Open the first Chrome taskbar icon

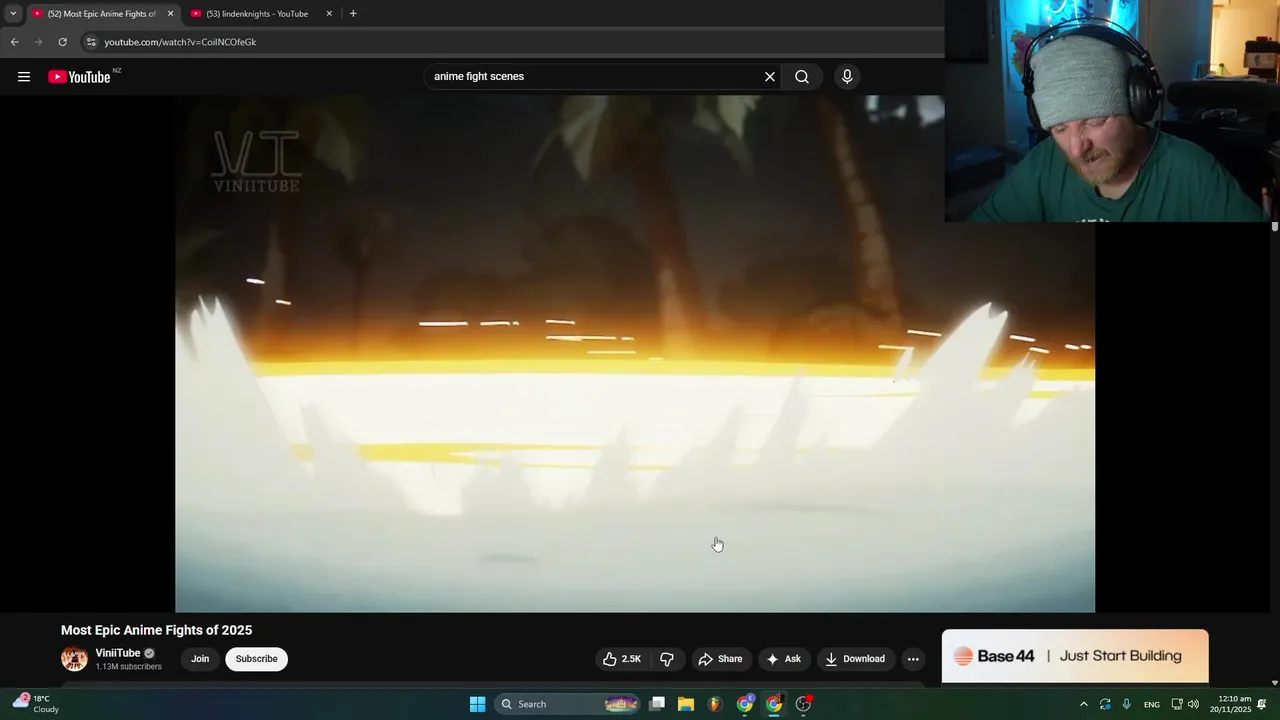click(745, 704)
